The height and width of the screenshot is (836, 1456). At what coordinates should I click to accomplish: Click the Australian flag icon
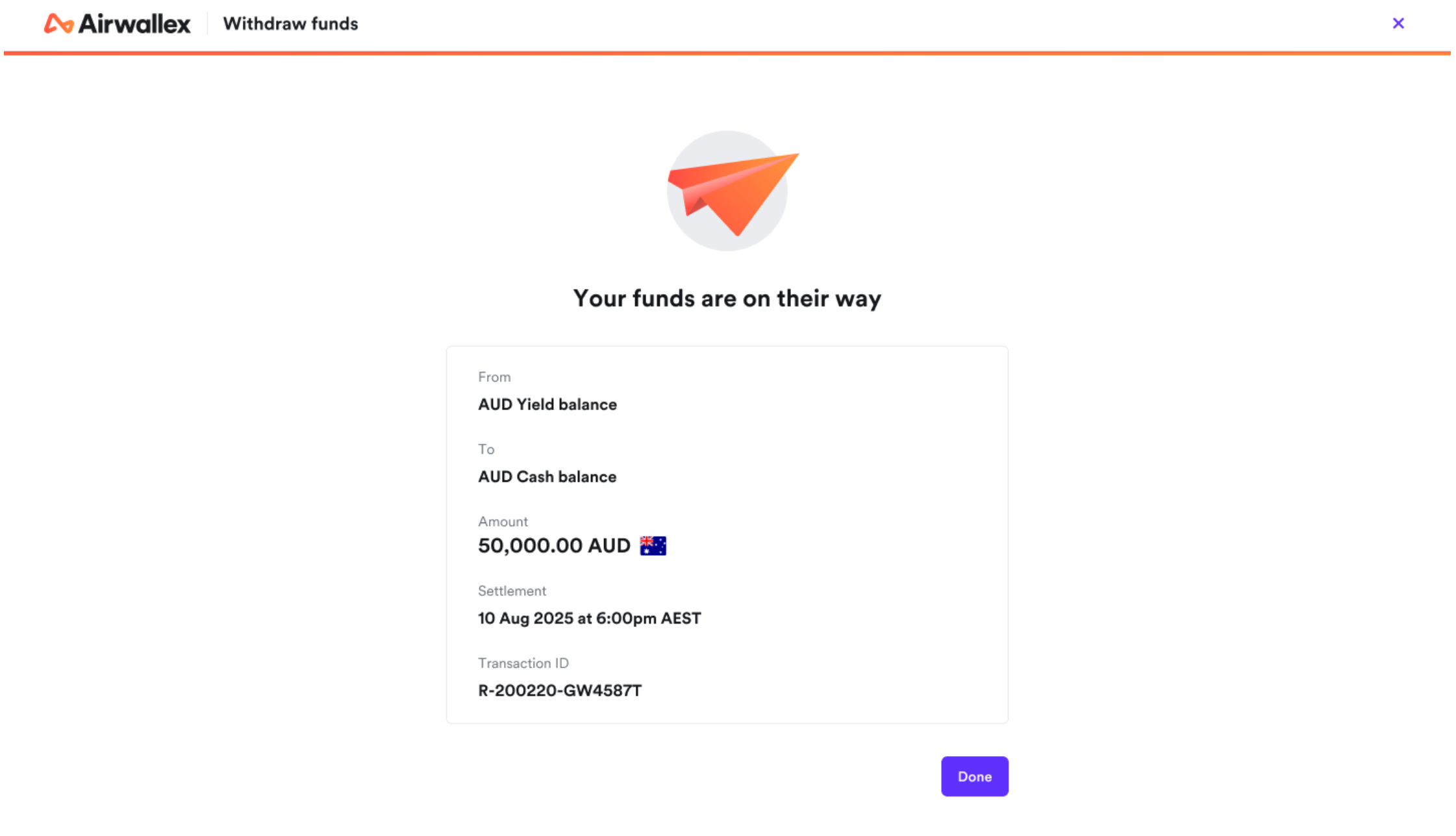653,546
